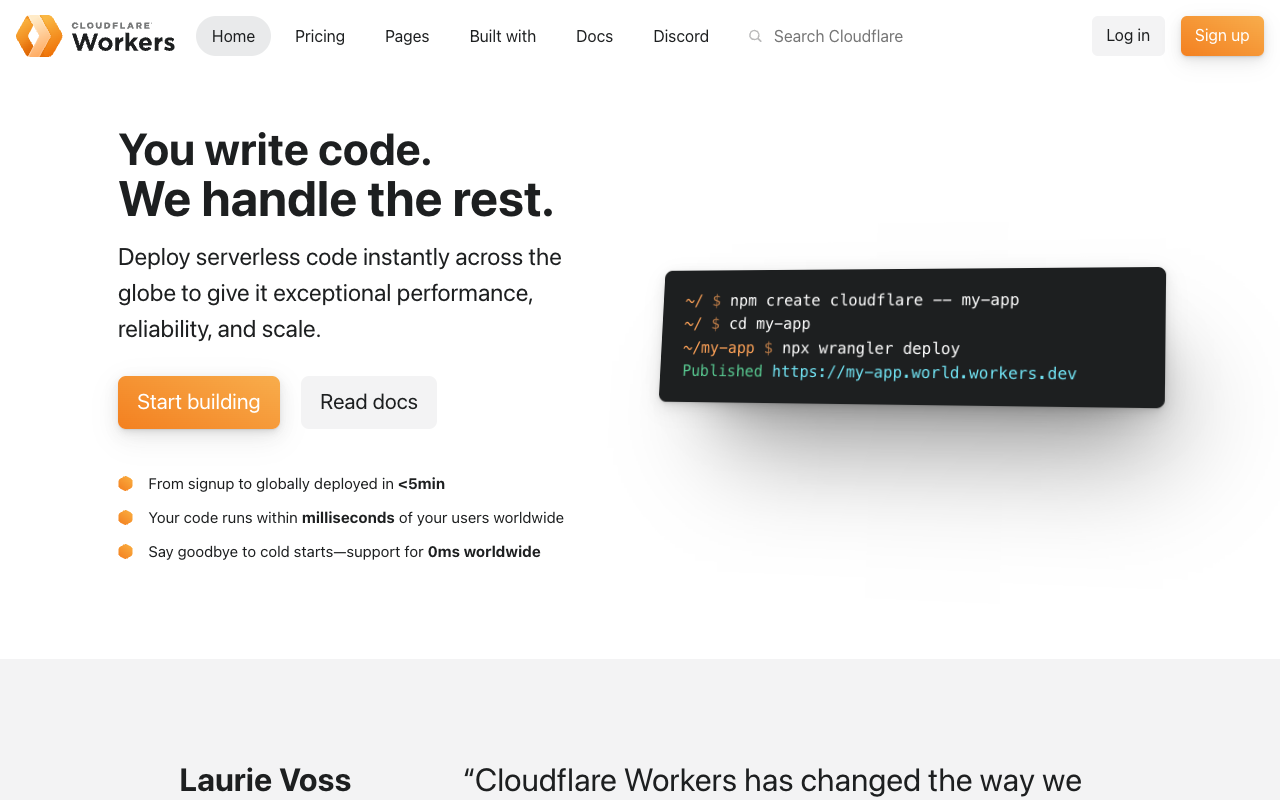The image size is (1280, 800).
Task: Click the orange Sign up button
Action: click(1222, 36)
